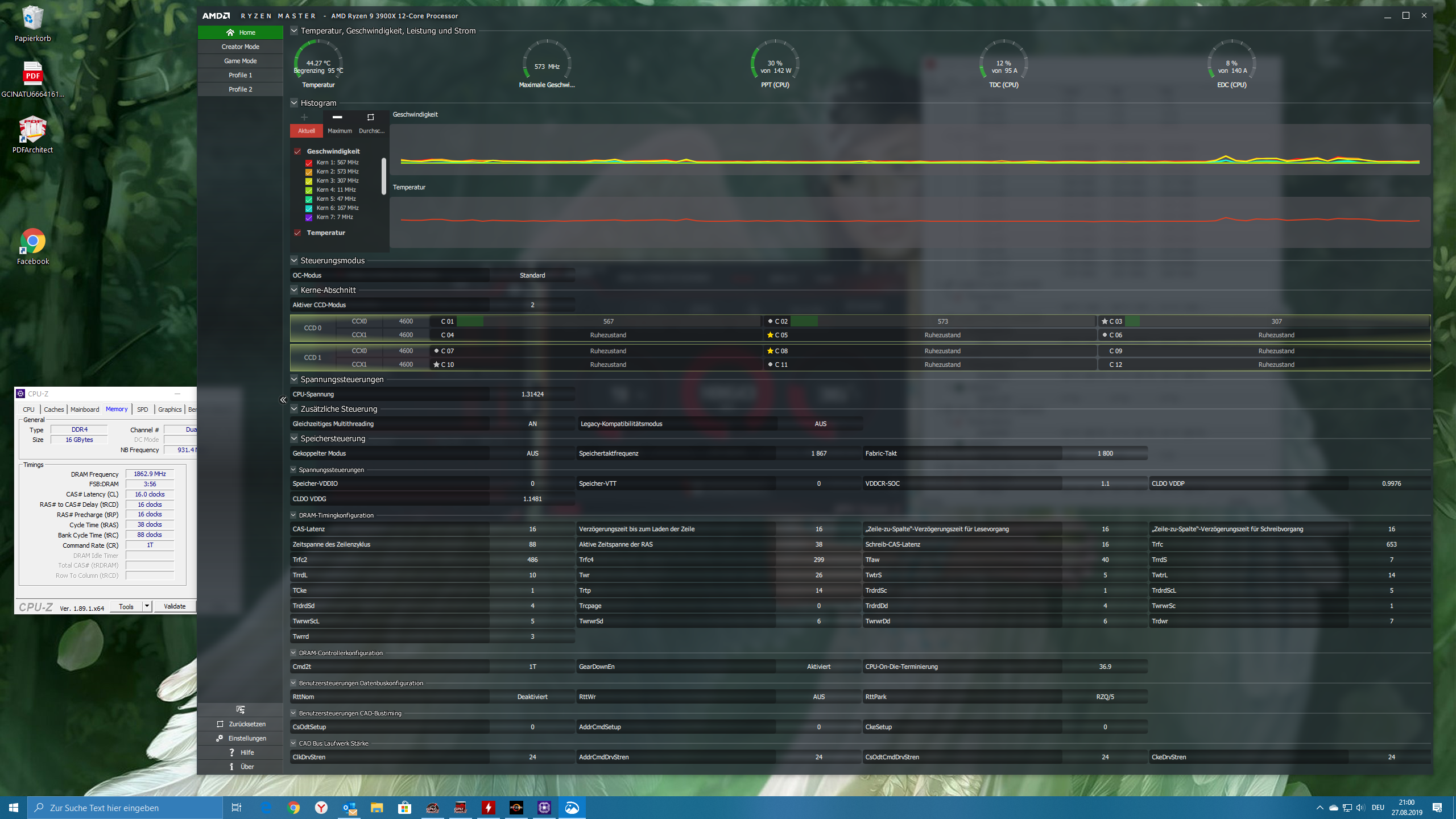Toggle the Temperatur histogram checkbox
The height and width of the screenshot is (819, 1456).
pos(297,233)
